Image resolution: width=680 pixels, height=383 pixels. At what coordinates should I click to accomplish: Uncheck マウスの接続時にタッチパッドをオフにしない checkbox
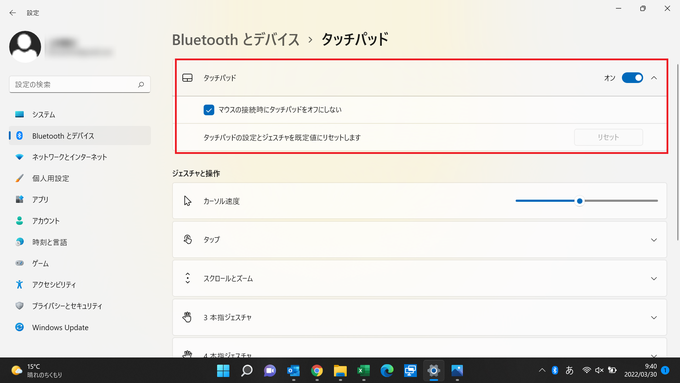click(x=209, y=110)
